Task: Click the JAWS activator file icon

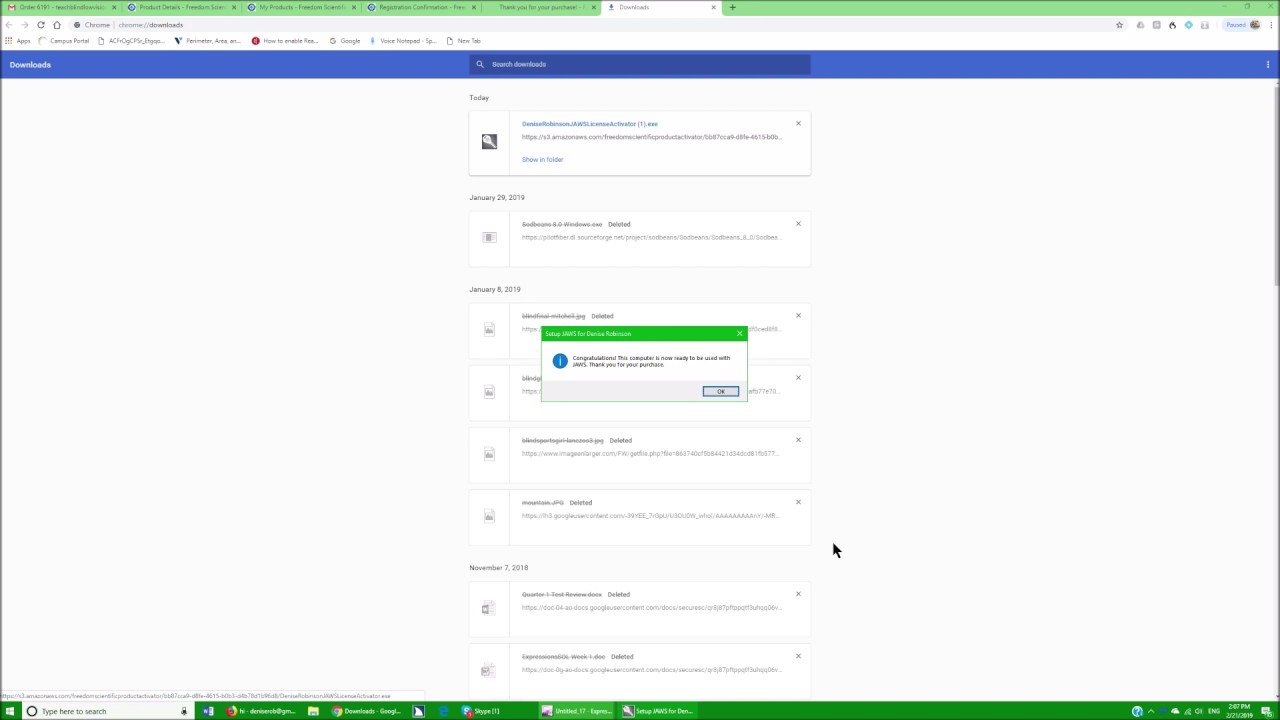Action: tap(489, 142)
